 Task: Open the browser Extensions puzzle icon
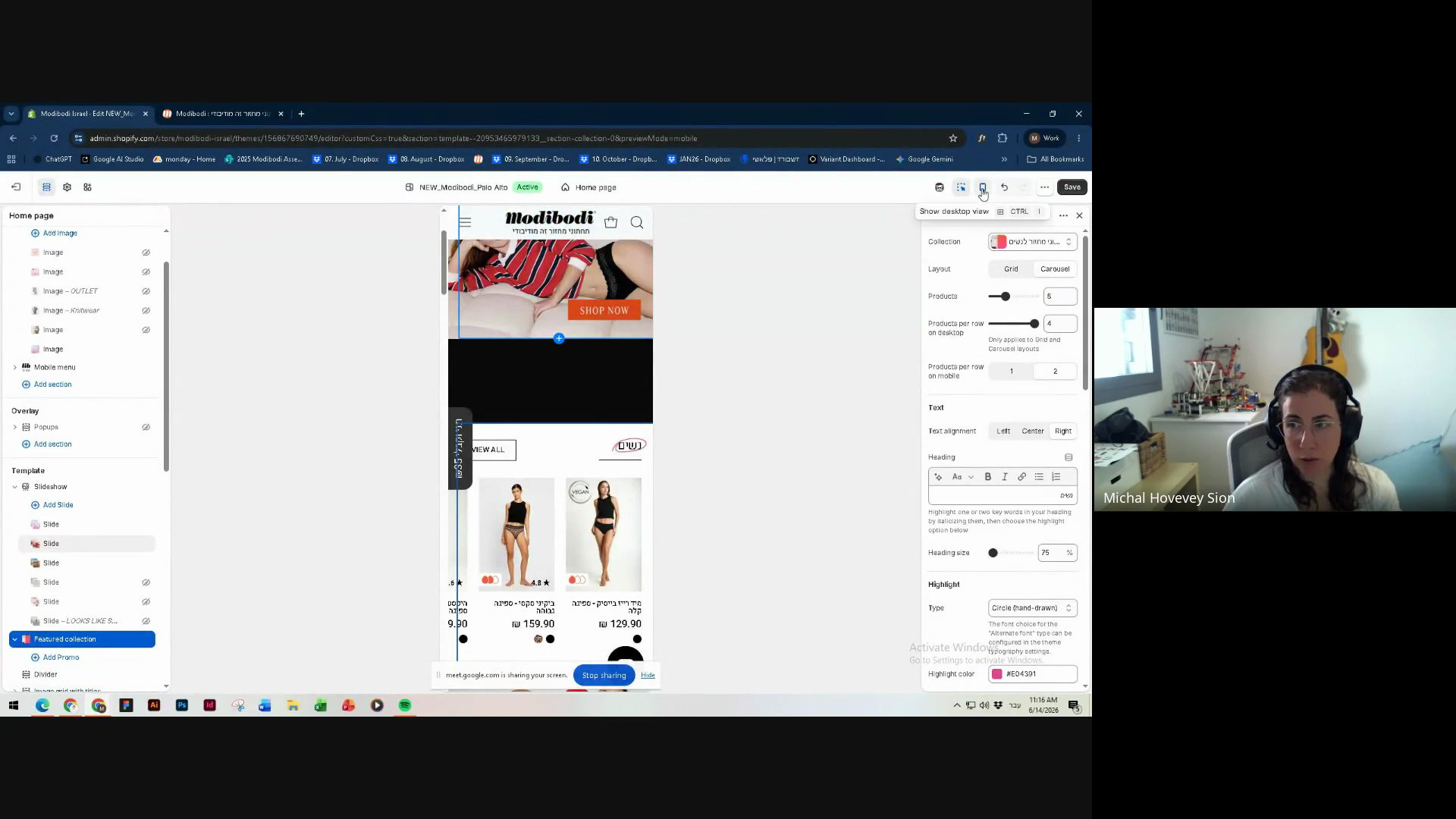click(1003, 138)
